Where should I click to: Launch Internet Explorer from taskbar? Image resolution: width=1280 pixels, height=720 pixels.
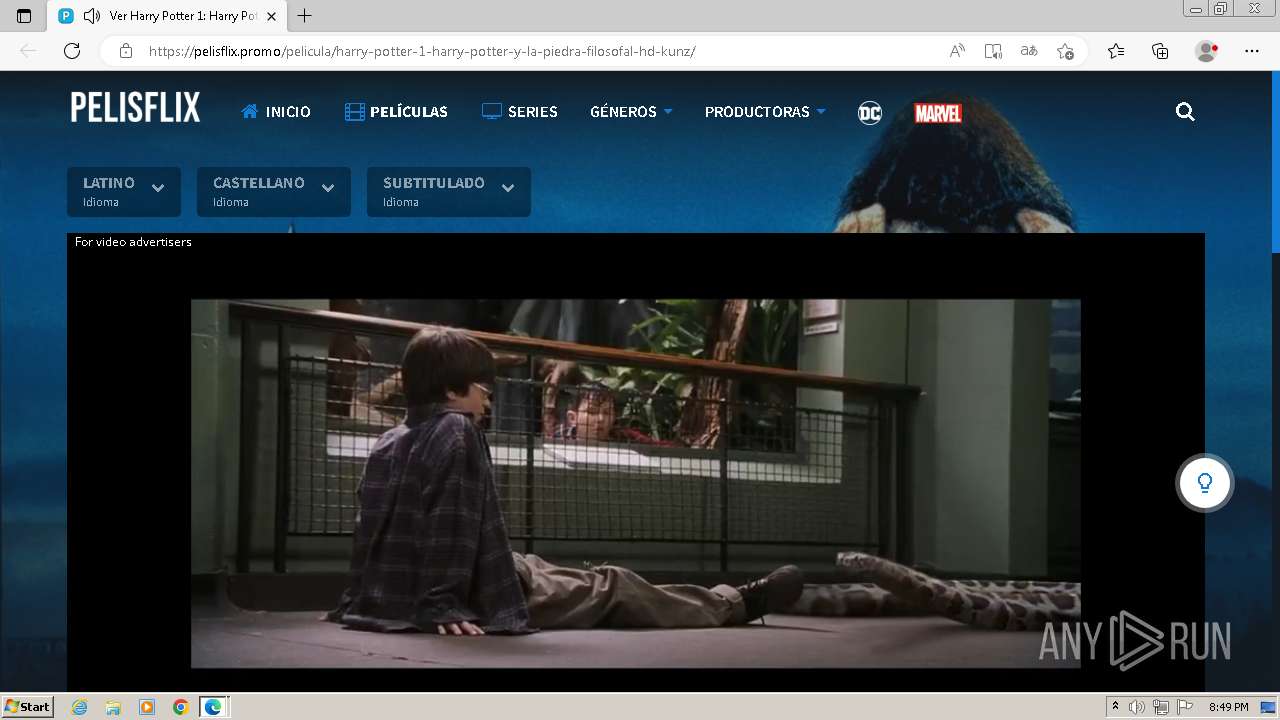coord(80,707)
